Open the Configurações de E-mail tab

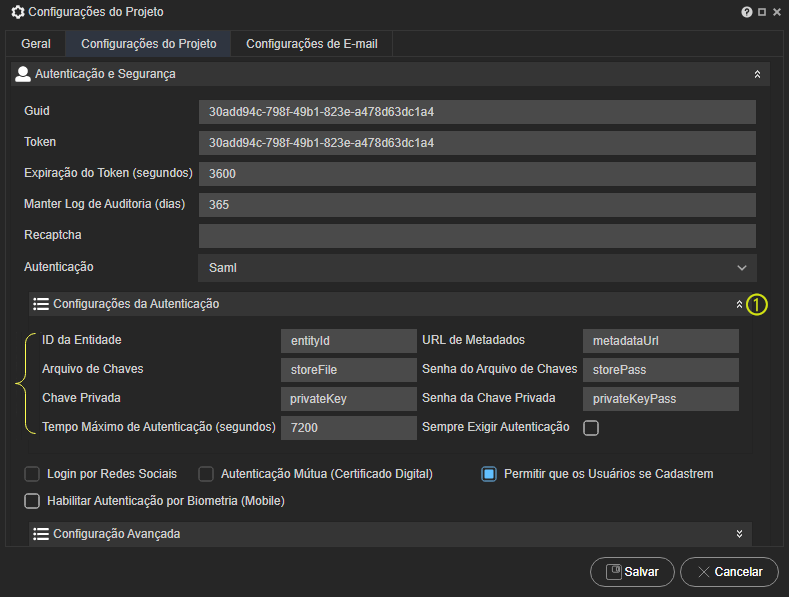click(311, 44)
